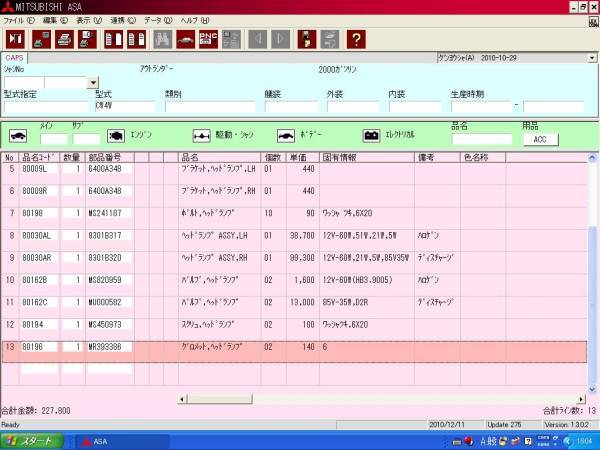Screen dimensions: 600x450
Task: Click the red car icon in the toolbar
Action: click(x=185, y=39)
